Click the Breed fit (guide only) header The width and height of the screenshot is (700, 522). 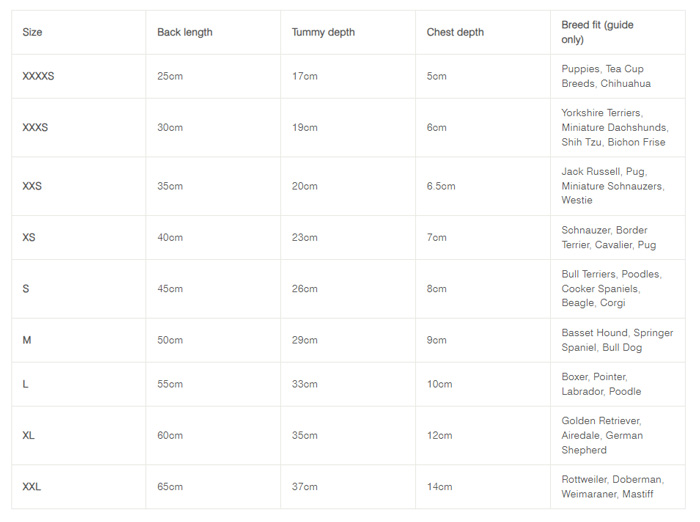[x=597, y=32]
